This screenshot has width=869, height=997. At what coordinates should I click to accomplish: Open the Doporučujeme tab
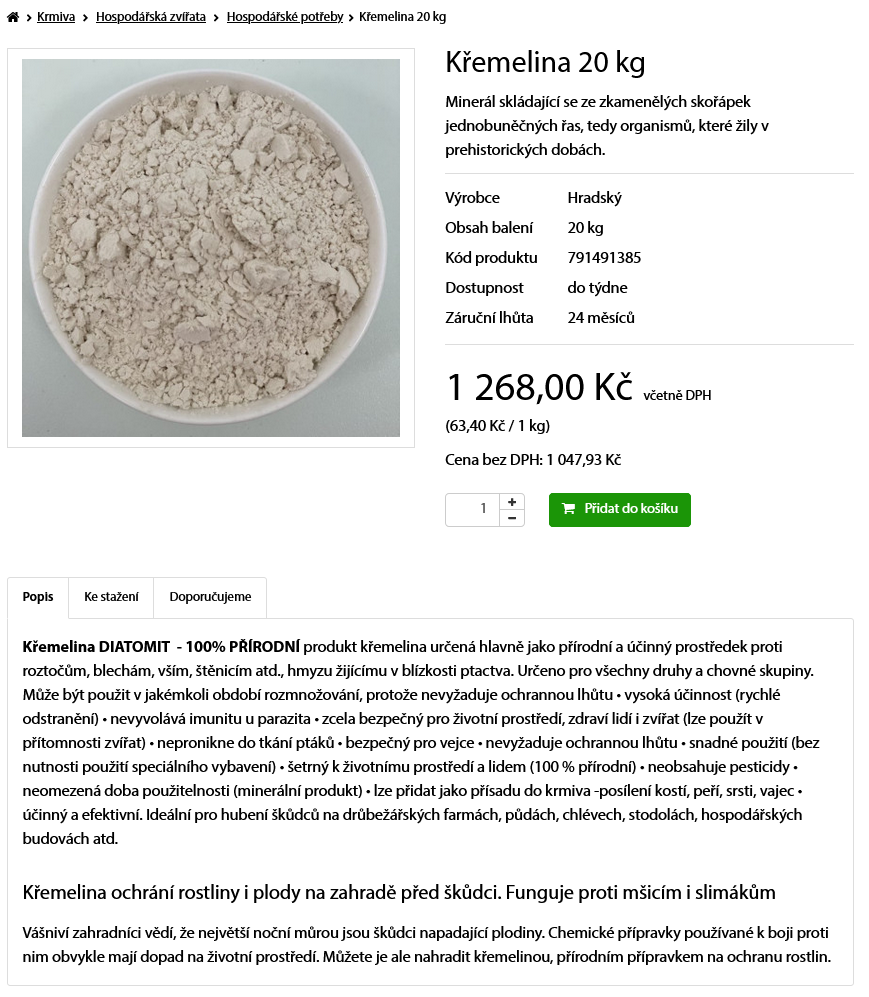click(x=210, y=597)
